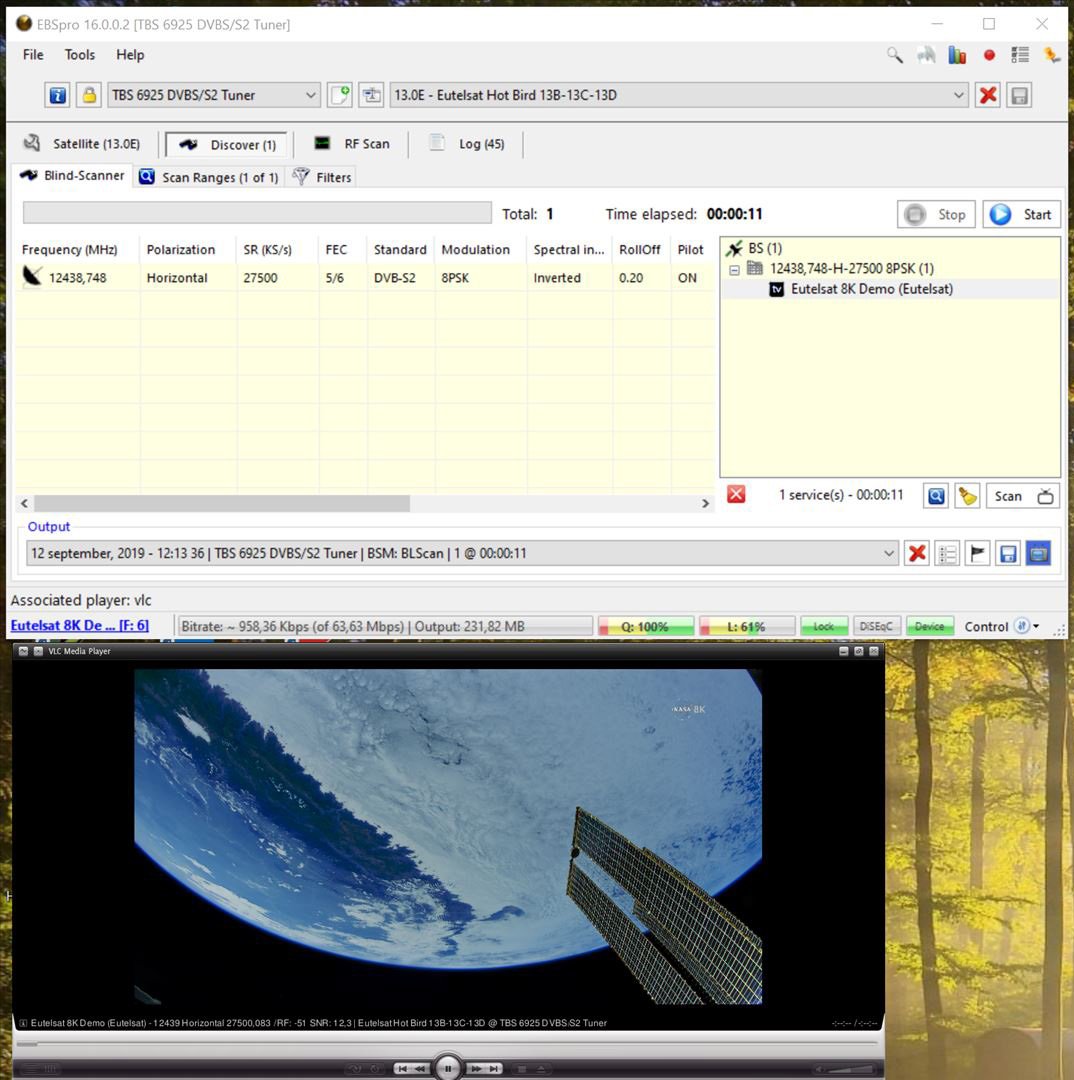The height and width of the screenshot is (1080, 1074).
Task: Click the flag icon in Output row
Action: click(977, 554)
